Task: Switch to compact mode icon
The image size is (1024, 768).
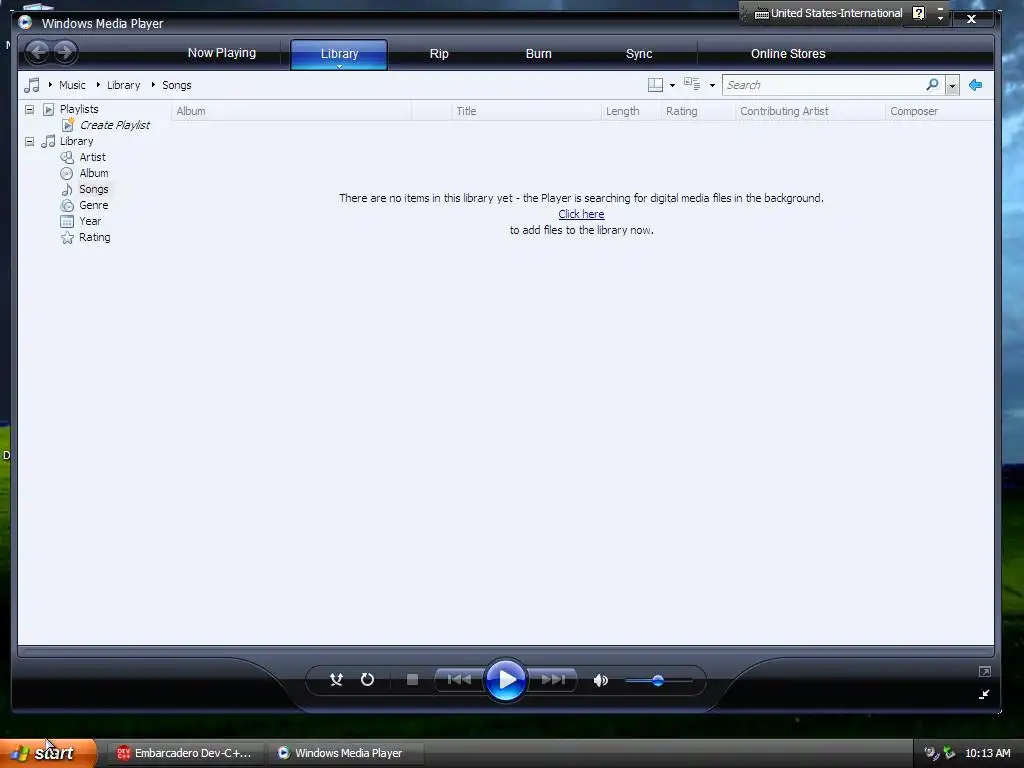Action: pyautogui.click(x=984, y=694)
